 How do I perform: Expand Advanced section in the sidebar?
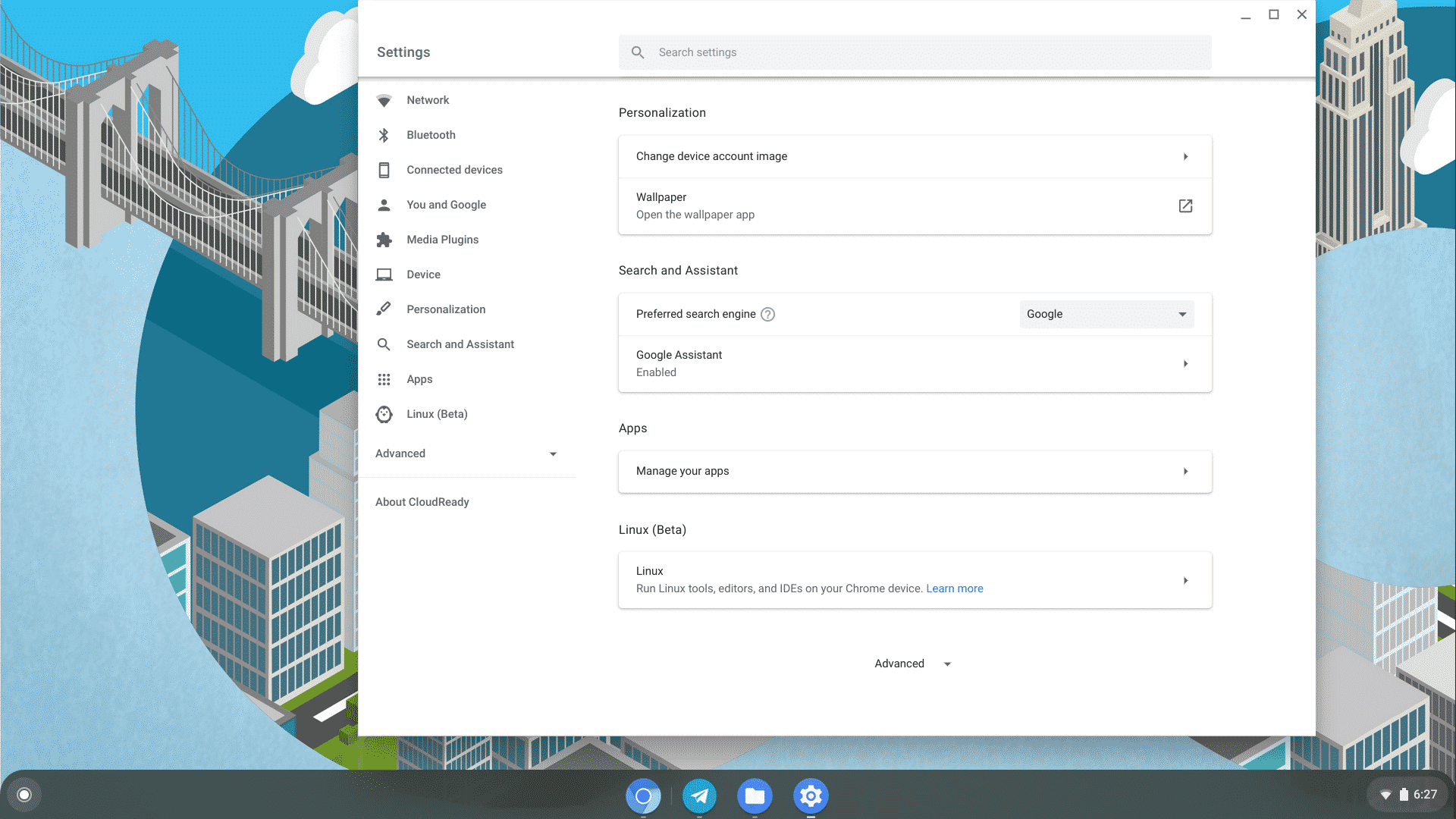coord(466,453)
